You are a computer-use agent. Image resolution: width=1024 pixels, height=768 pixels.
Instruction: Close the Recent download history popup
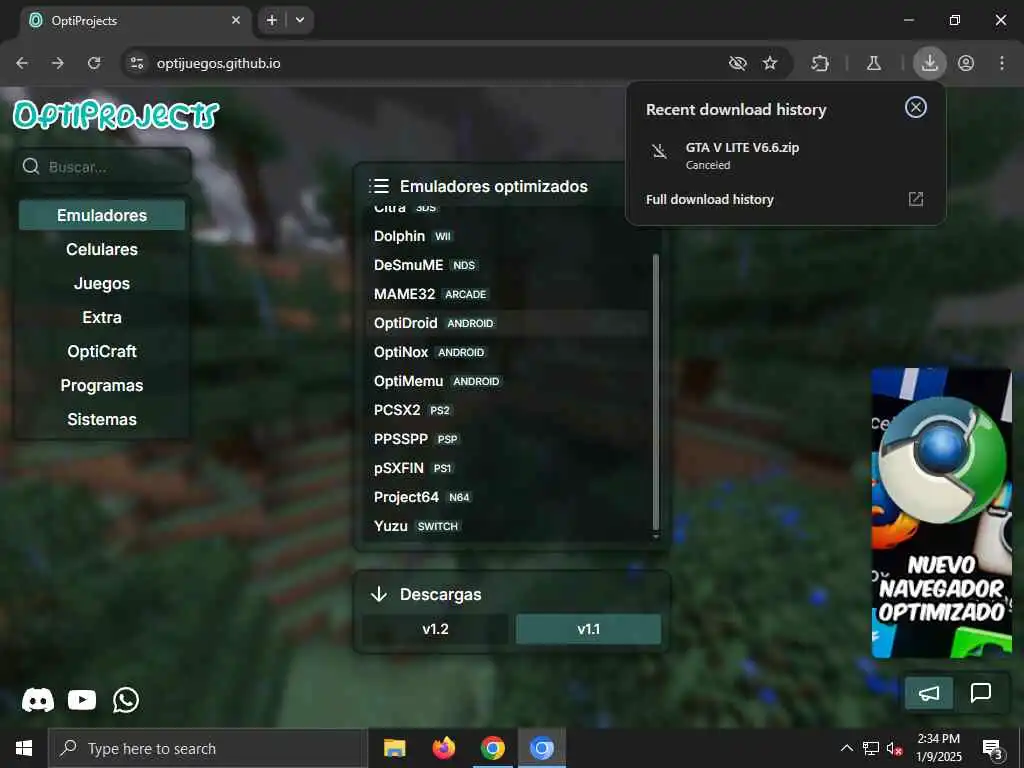pos(916,107)
